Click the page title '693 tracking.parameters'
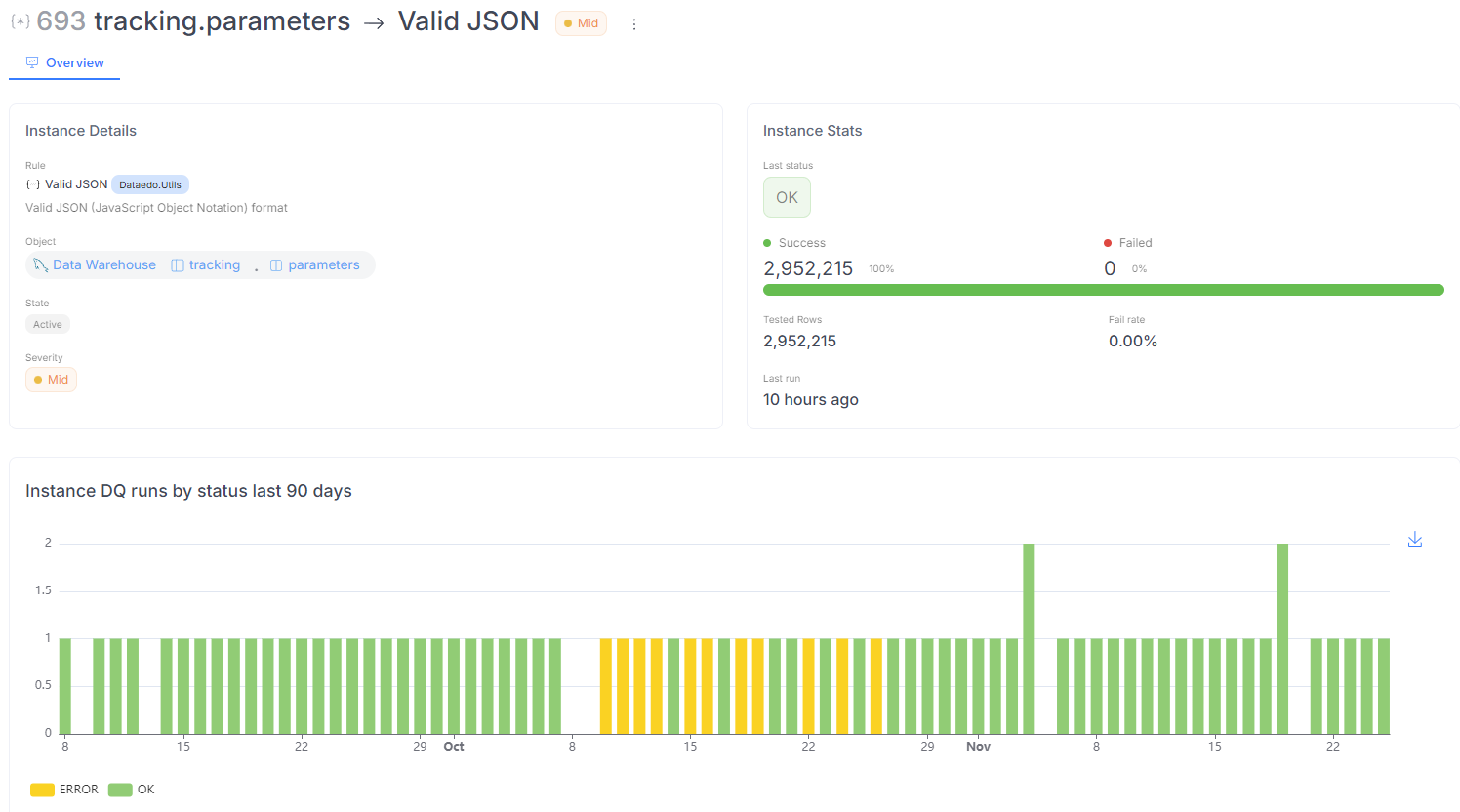This screenshot has width=1460, height=812. point(193,21)
